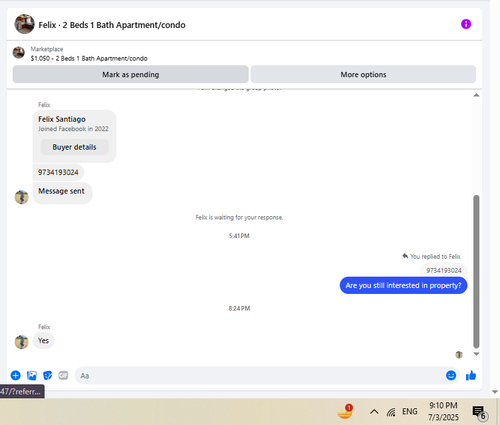
Task: Show hidden system tray icons
Action: pyautogui.click(x=374, y=412)
